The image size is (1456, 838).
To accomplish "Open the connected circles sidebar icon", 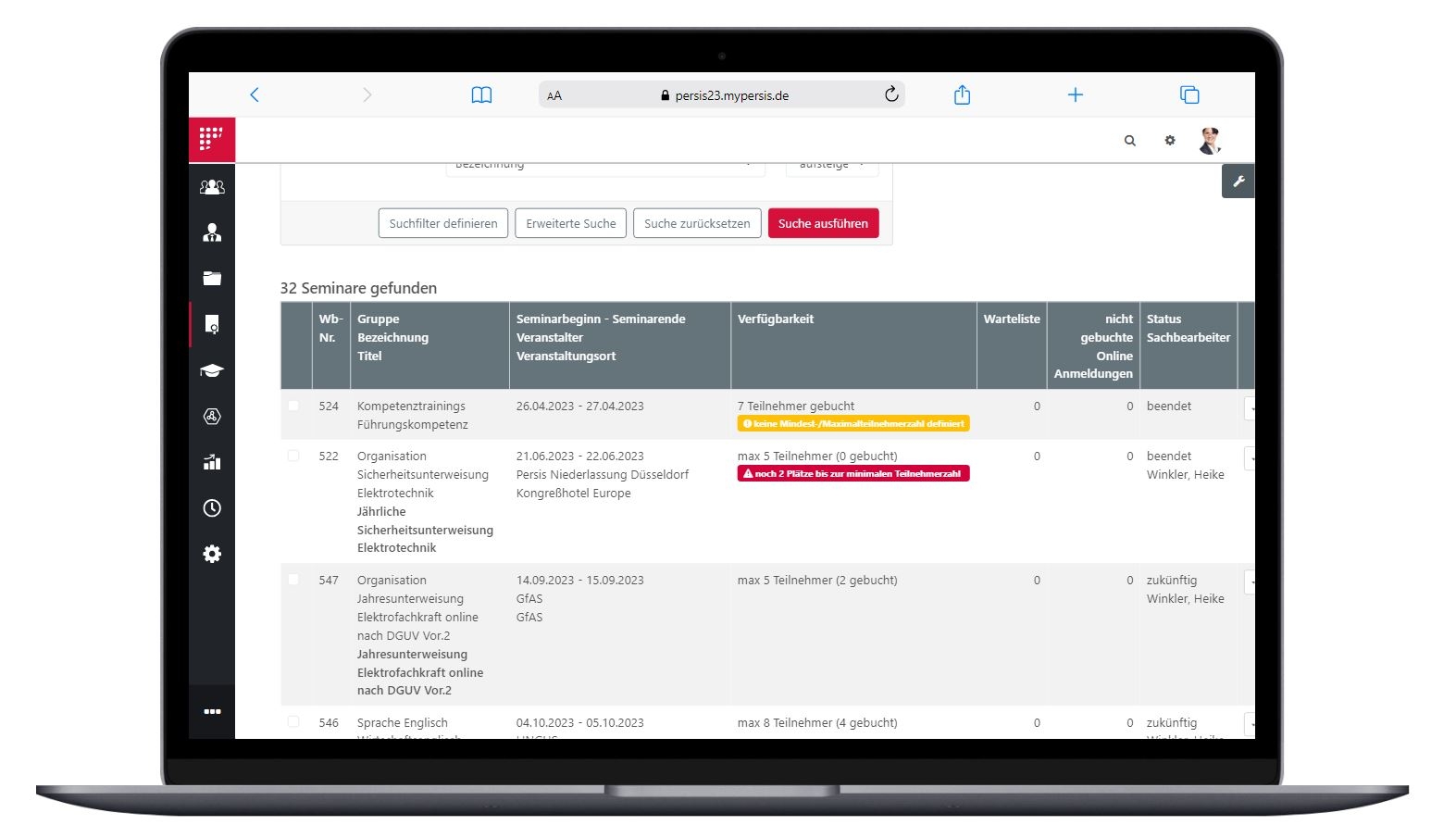I will click(212, 416).
